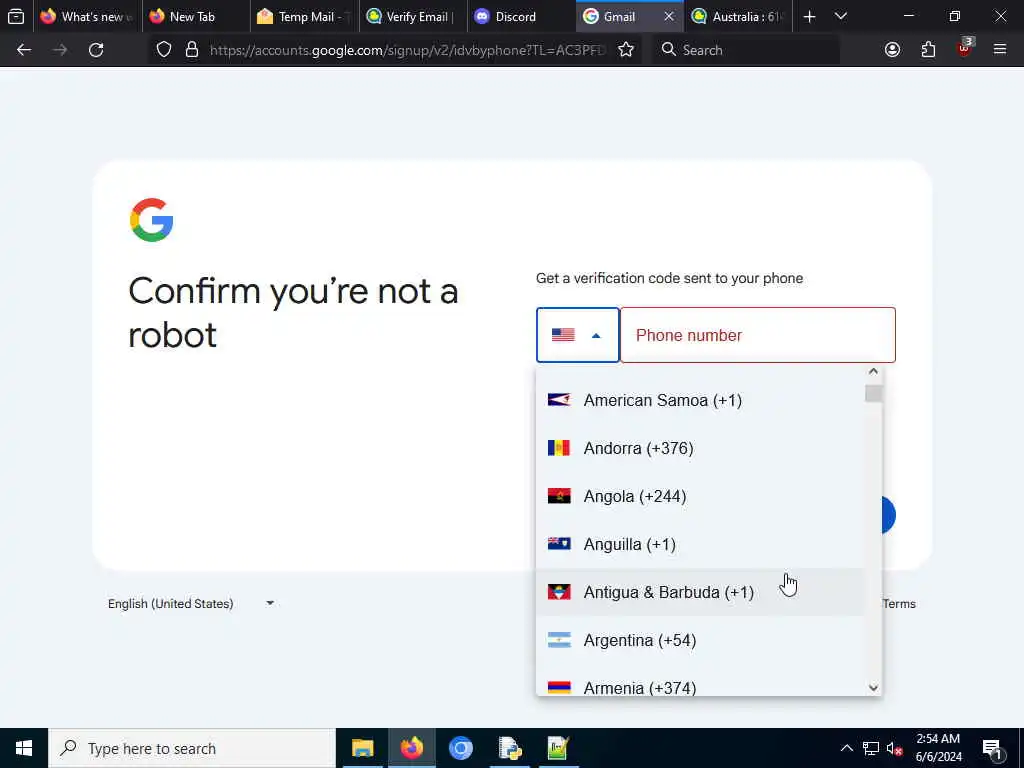1024x768 pixels.
Task: Switch to the Verify Email tab
Action: (412, 17)
